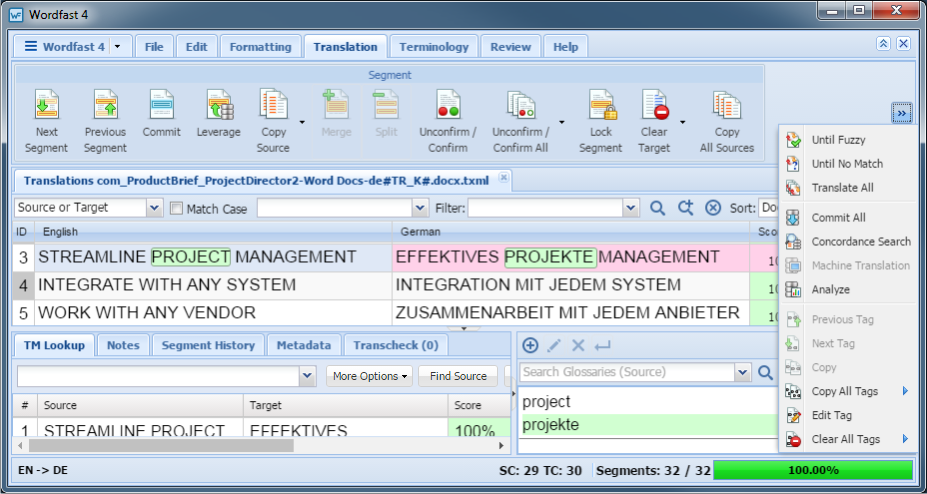The image size is (927, 494).
Task: Click the Leverage icon
Action: click(219, 105)
